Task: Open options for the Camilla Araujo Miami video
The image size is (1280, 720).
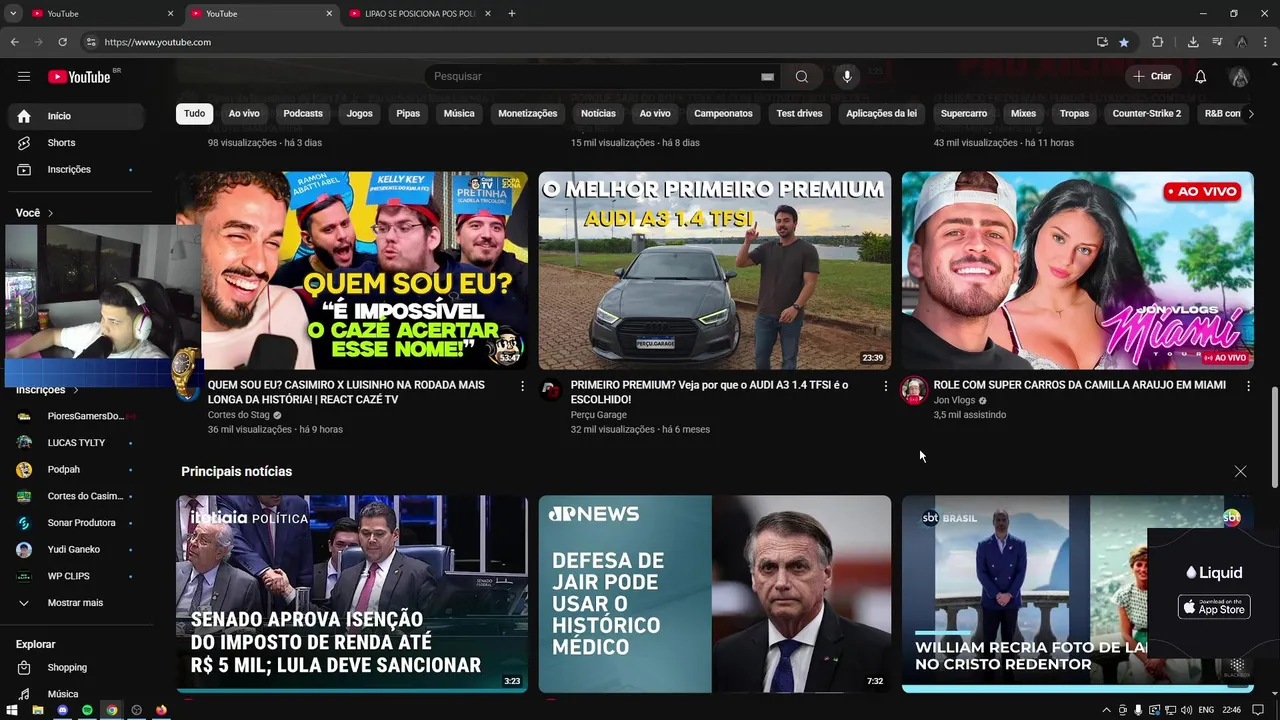Action: tap(1248, 386)
